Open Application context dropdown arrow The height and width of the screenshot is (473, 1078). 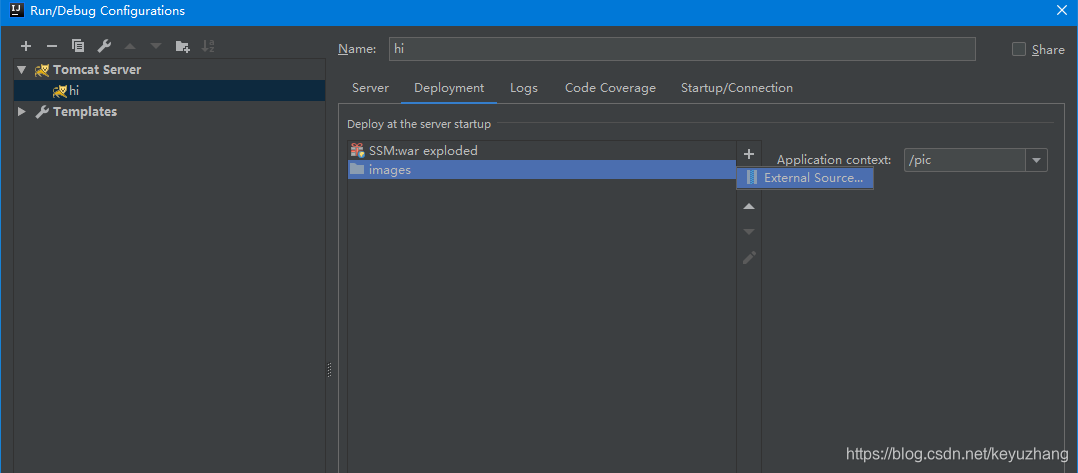[1036, 160]
